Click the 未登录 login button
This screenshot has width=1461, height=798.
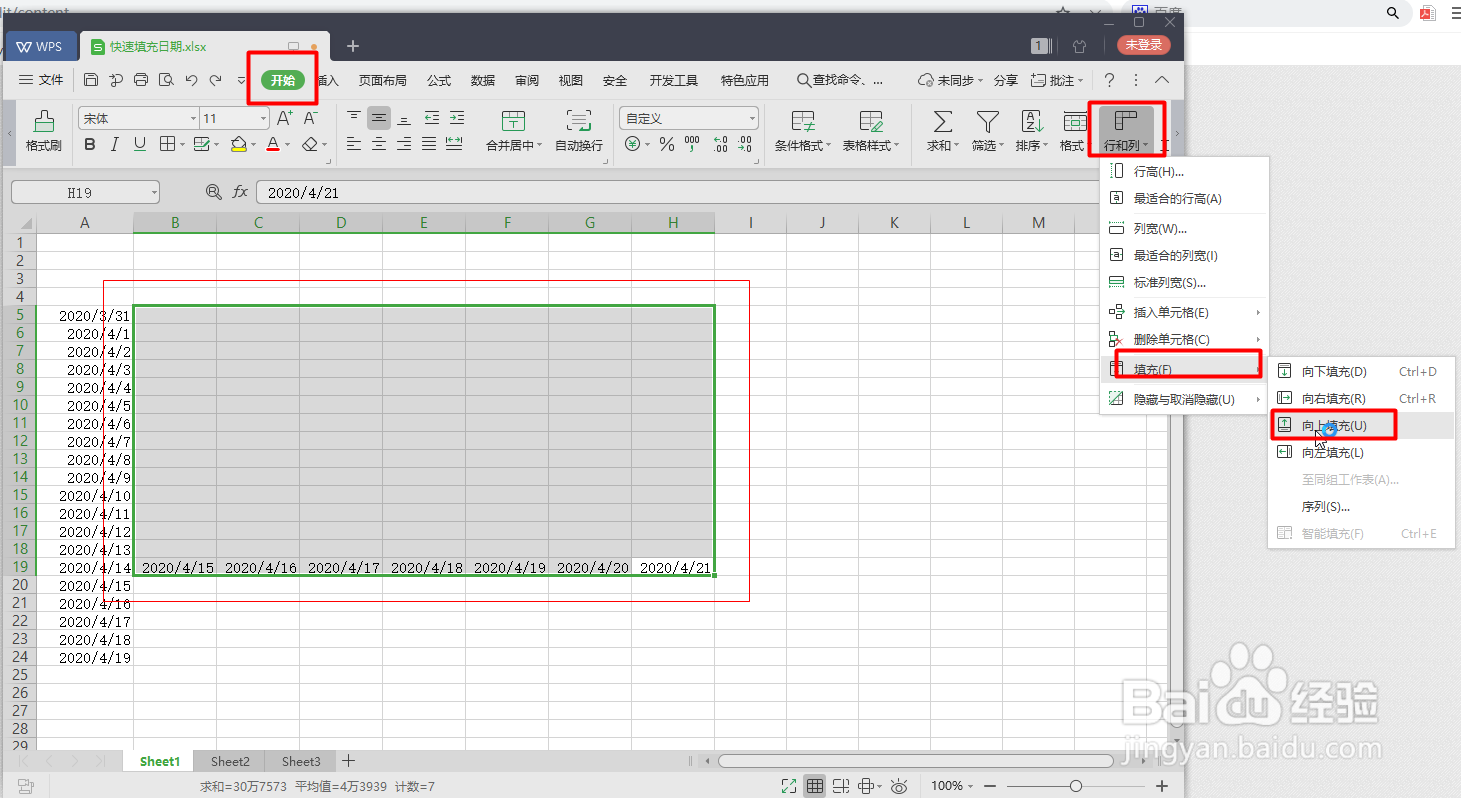click(1144, 45)
